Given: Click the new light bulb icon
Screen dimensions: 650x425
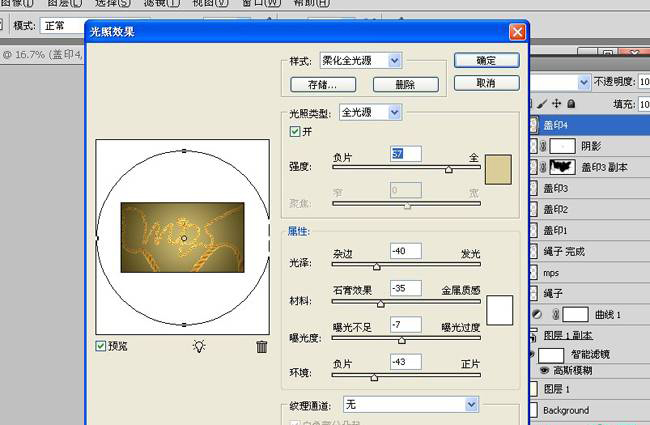Looking at the screenshot, I should point(199,346).
